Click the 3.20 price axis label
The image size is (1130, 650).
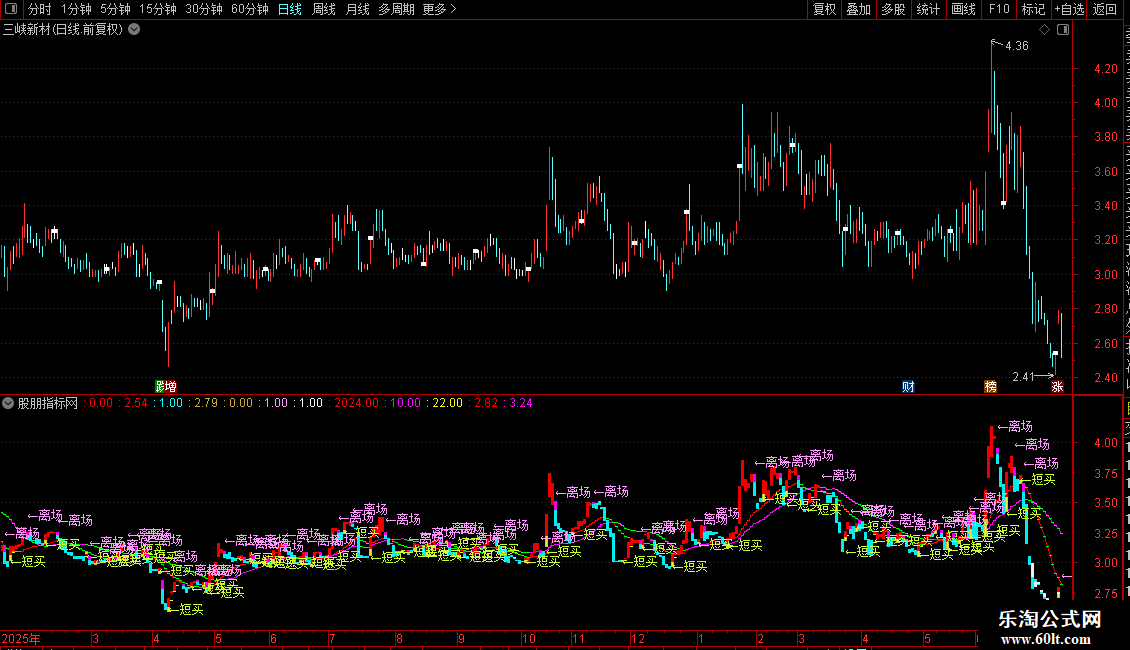point(1106,239)
